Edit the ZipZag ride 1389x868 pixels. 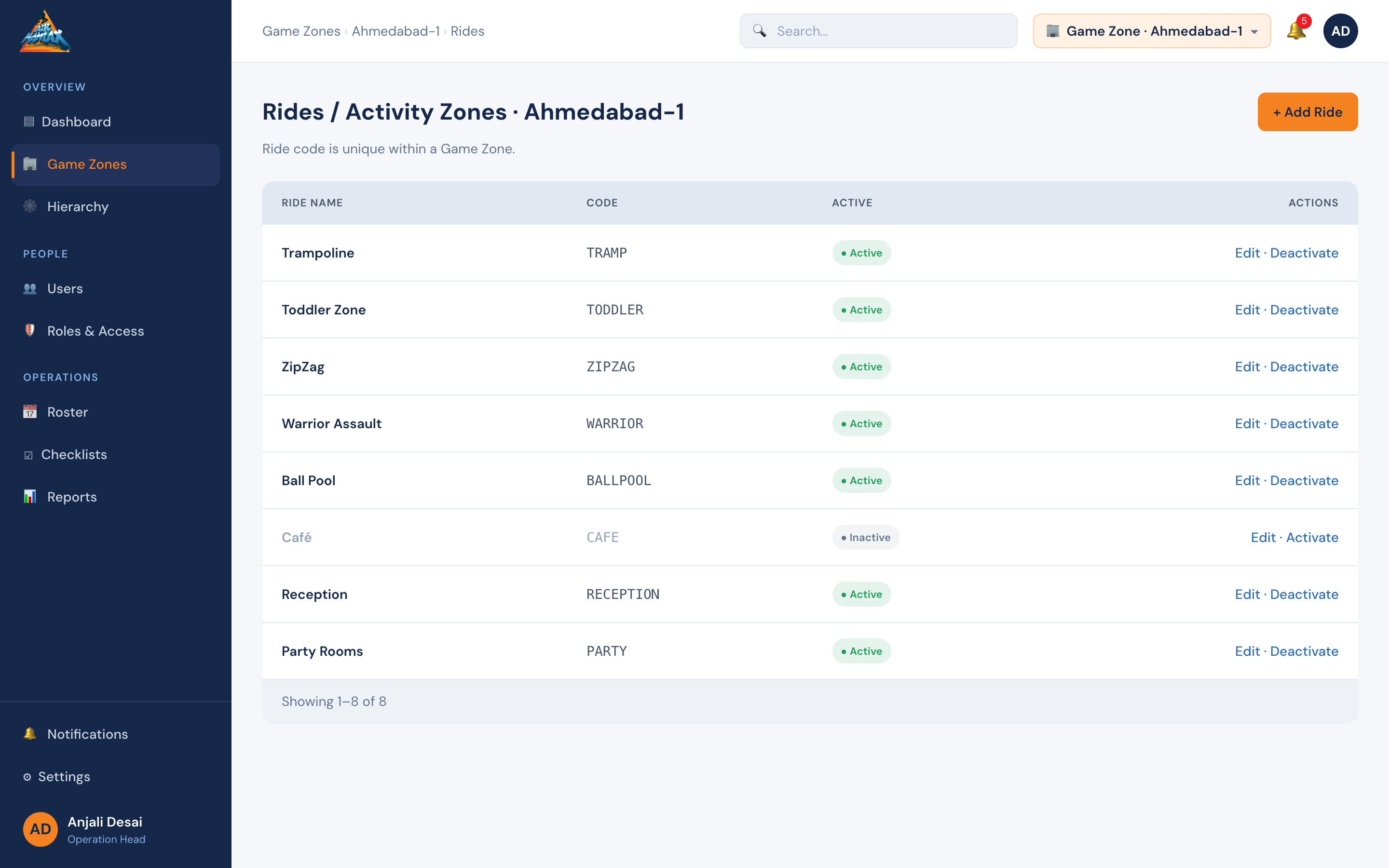click(x=1247, y=366)
